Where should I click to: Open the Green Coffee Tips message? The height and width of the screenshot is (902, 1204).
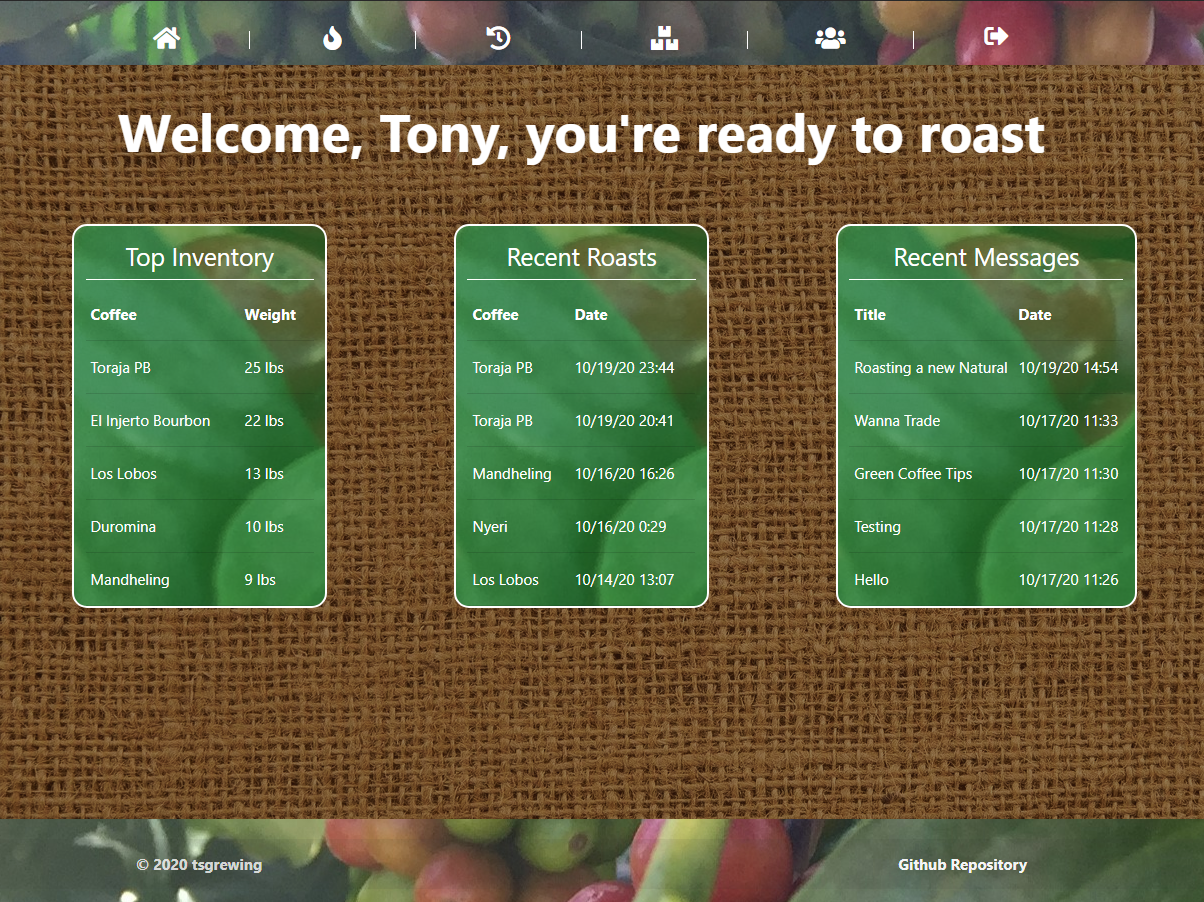[x=913, y=474]
